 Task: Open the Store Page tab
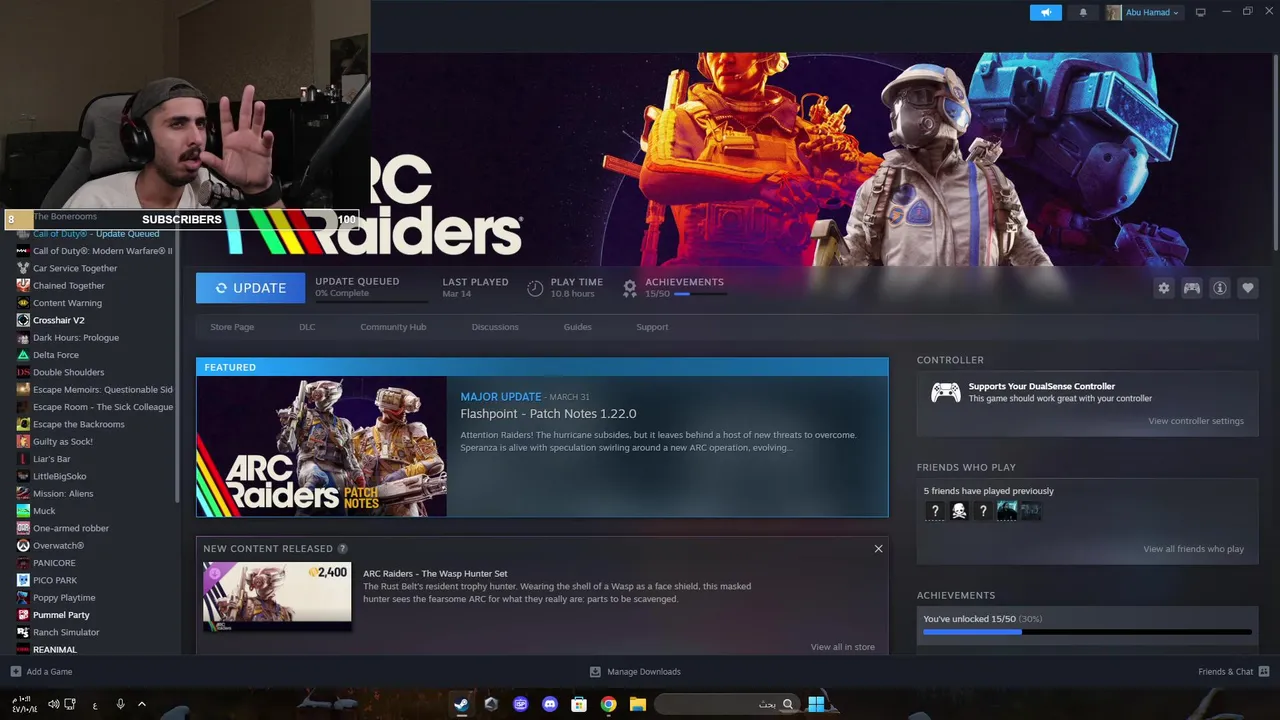pos(232,327)
